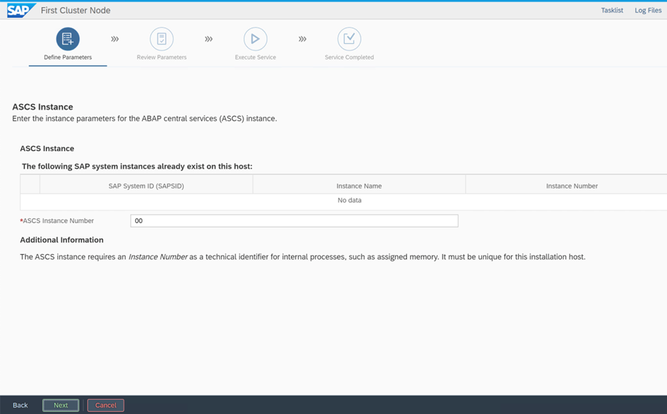Open the Log Files link
667x414 pixels.
pos(648,10)
